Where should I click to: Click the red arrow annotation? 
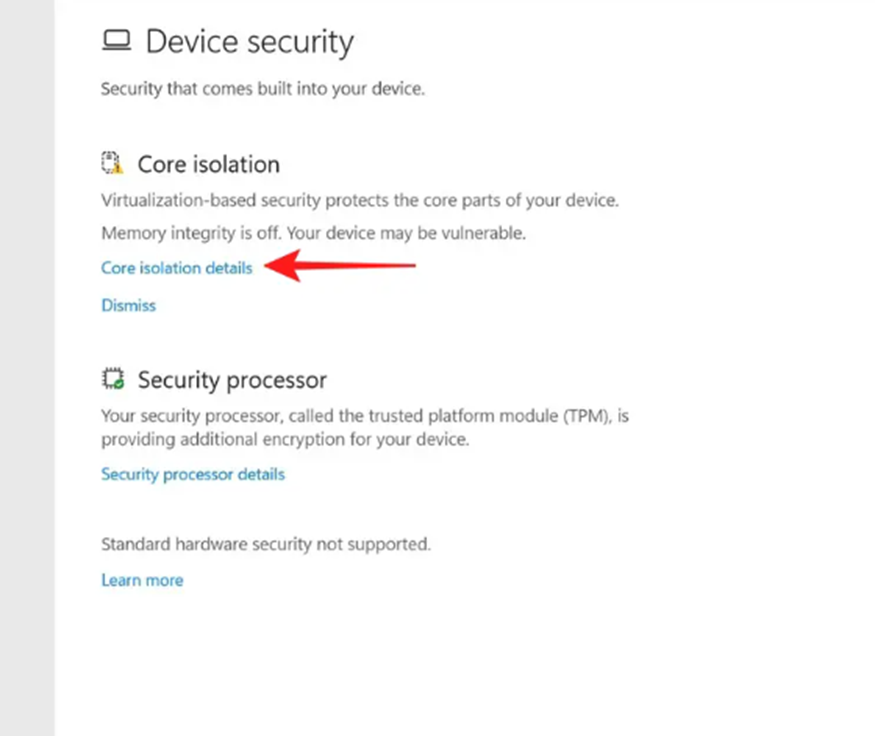(x=339, y=266)
